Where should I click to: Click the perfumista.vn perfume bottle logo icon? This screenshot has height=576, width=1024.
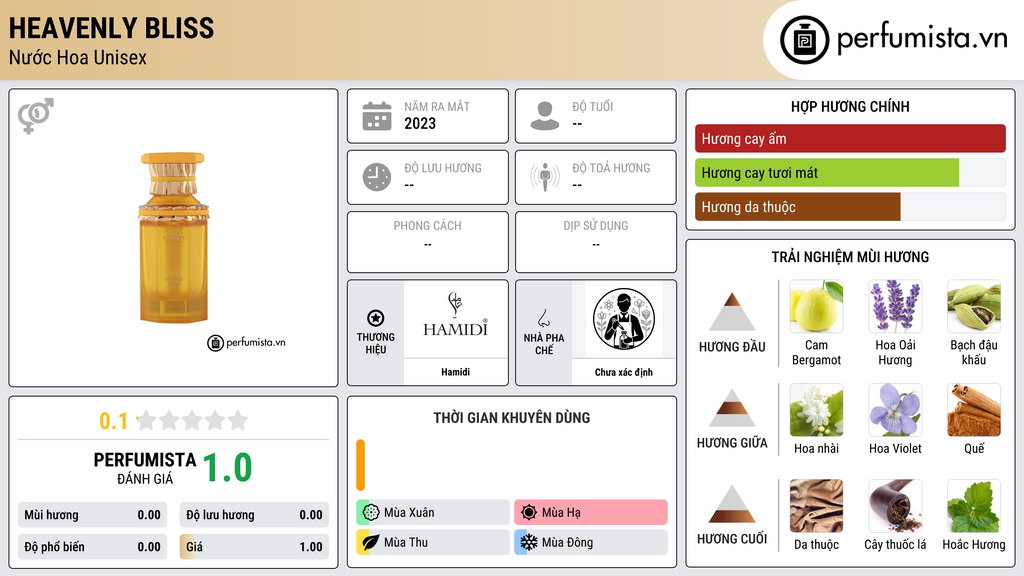pos(804,40)
